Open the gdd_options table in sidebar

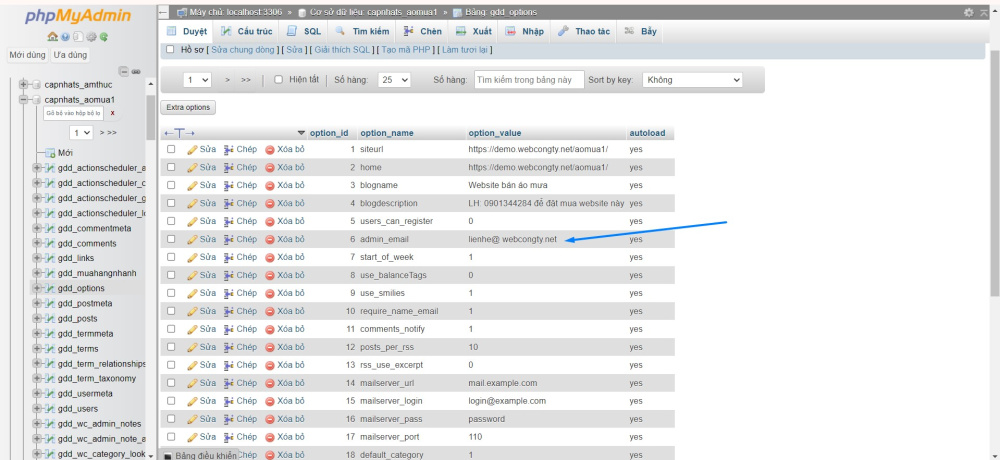(x=81, y=288)
